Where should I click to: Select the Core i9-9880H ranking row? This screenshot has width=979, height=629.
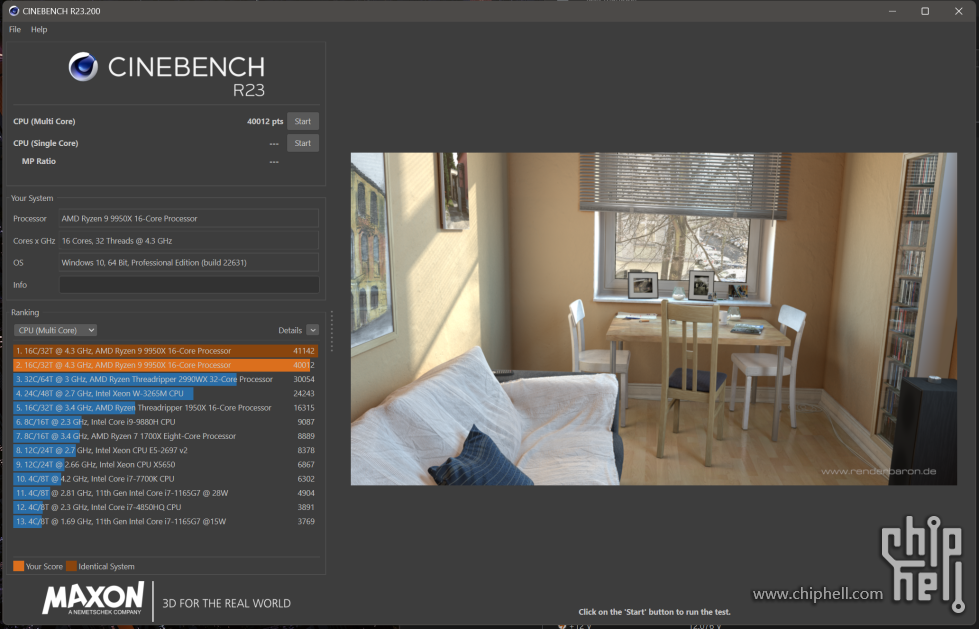coord(165,422)
